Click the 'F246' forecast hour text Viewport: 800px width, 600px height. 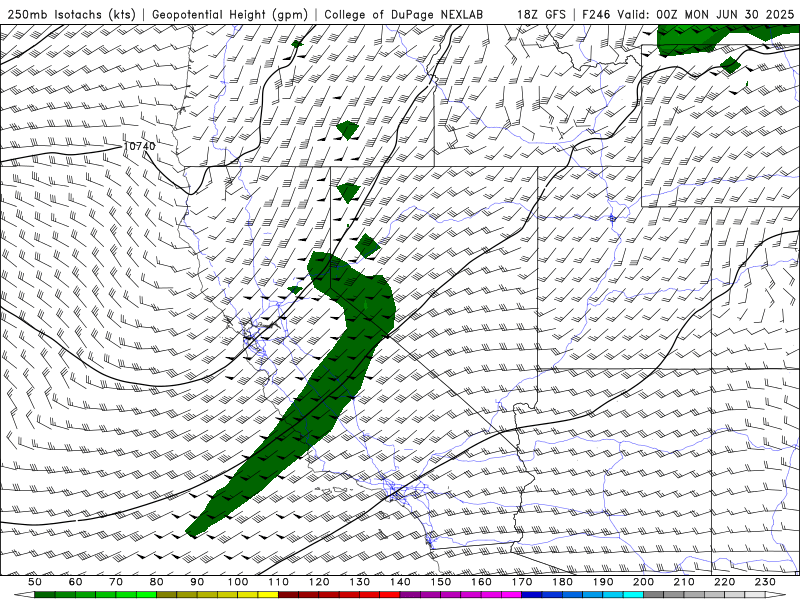[596, 14]
